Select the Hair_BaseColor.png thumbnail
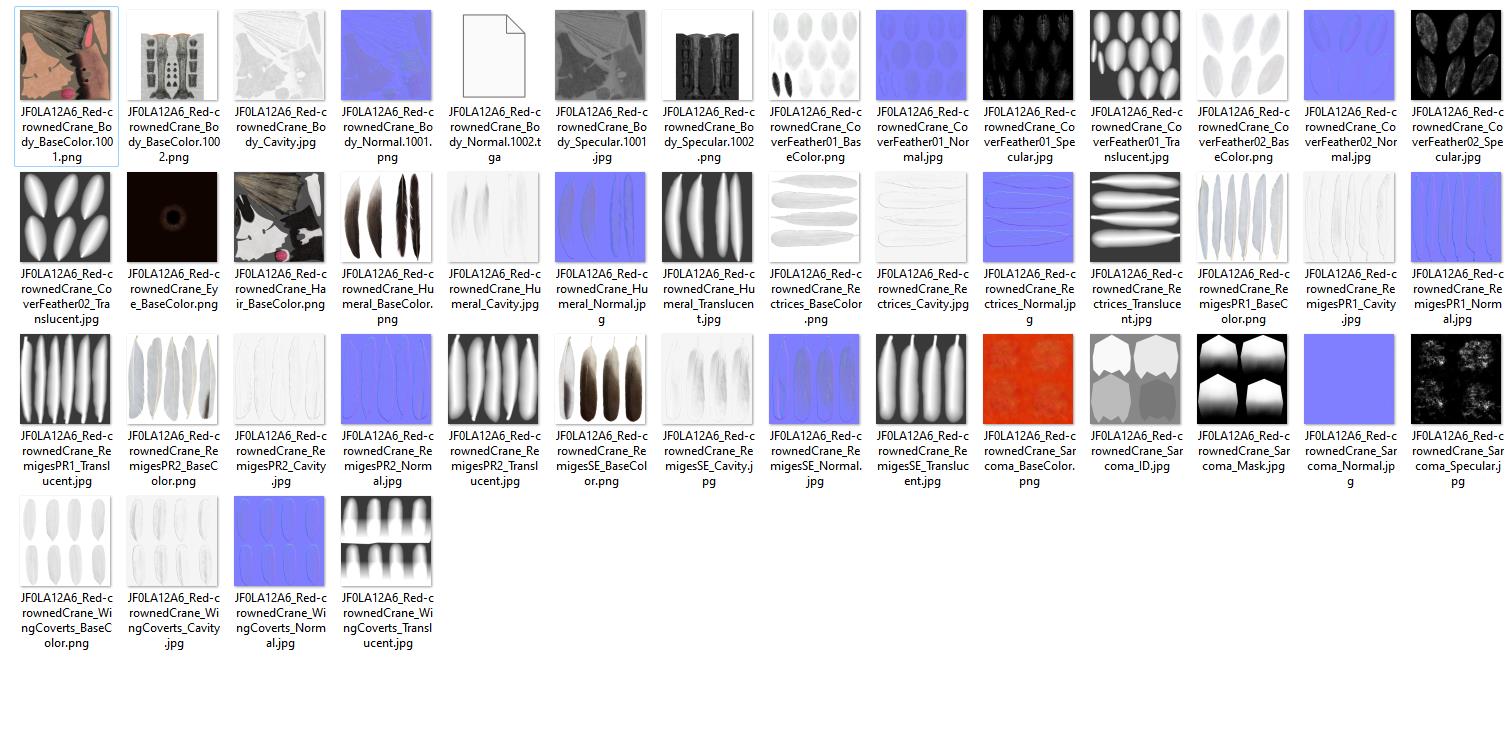The width and height of the screenshot is (1512, 738). click(280, 217)
